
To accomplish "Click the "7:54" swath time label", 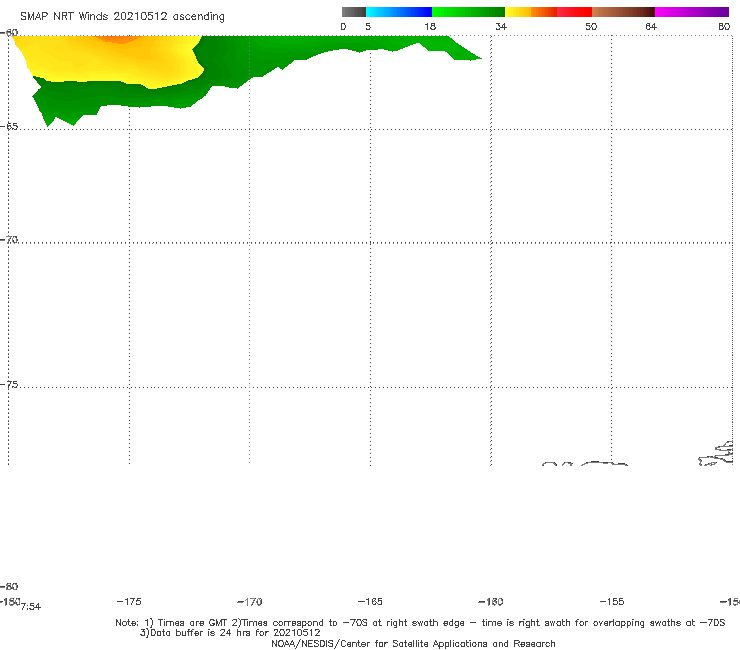I will click(x=31, y=607).
